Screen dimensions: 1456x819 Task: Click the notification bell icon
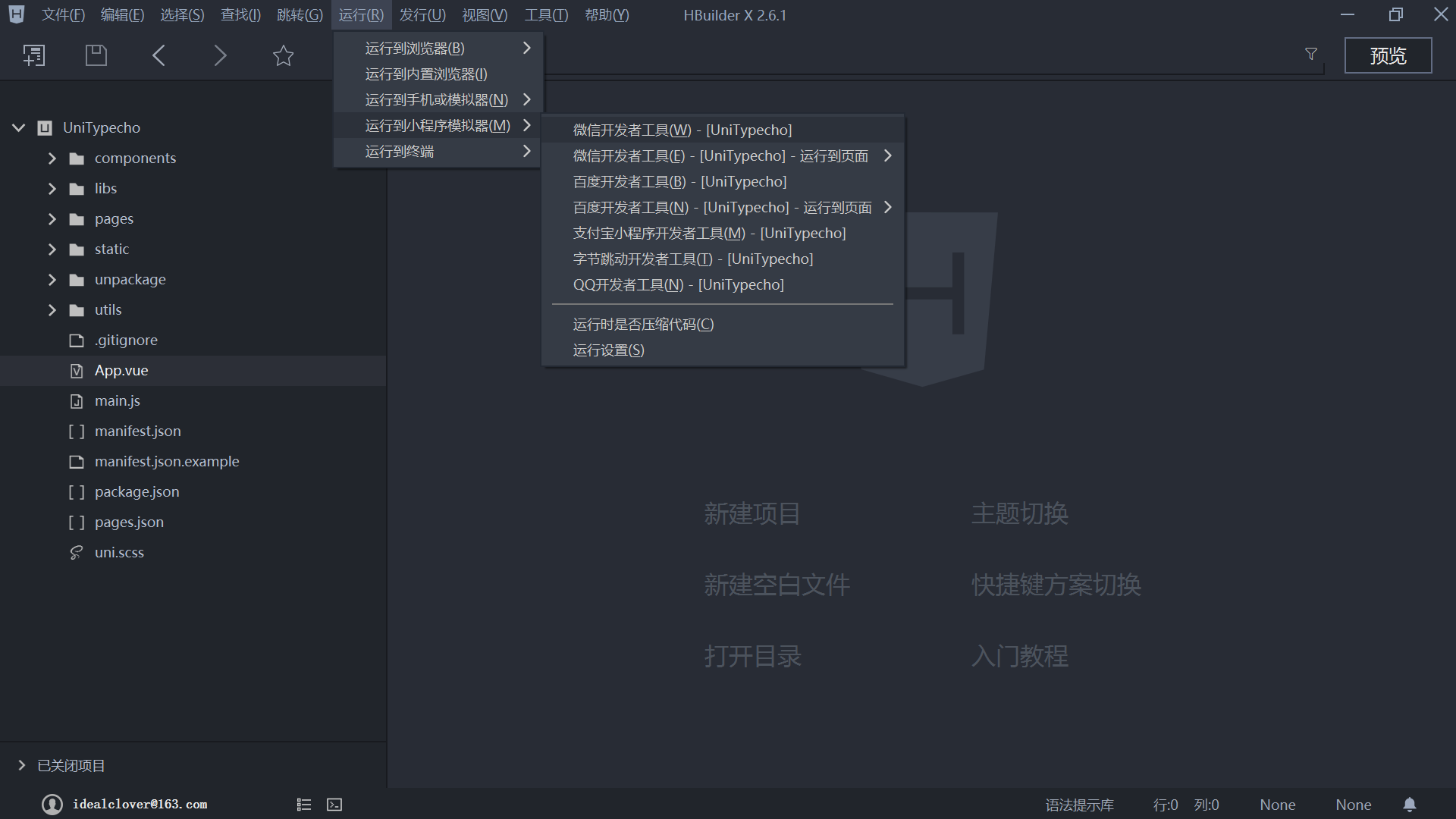[1409, 805]
